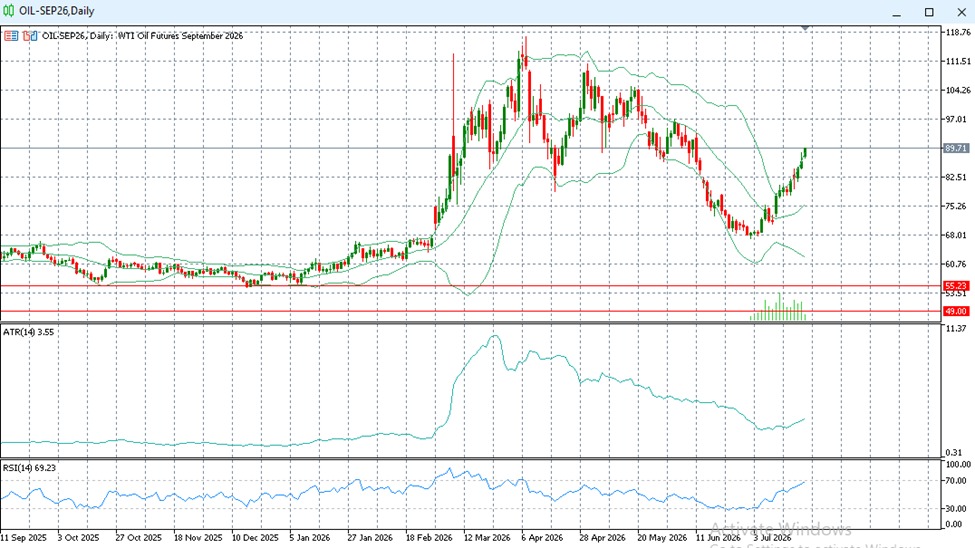Maximize the OIL-SEP26 chart window
Screen dimensions: 975x548
tap(929, 12)
